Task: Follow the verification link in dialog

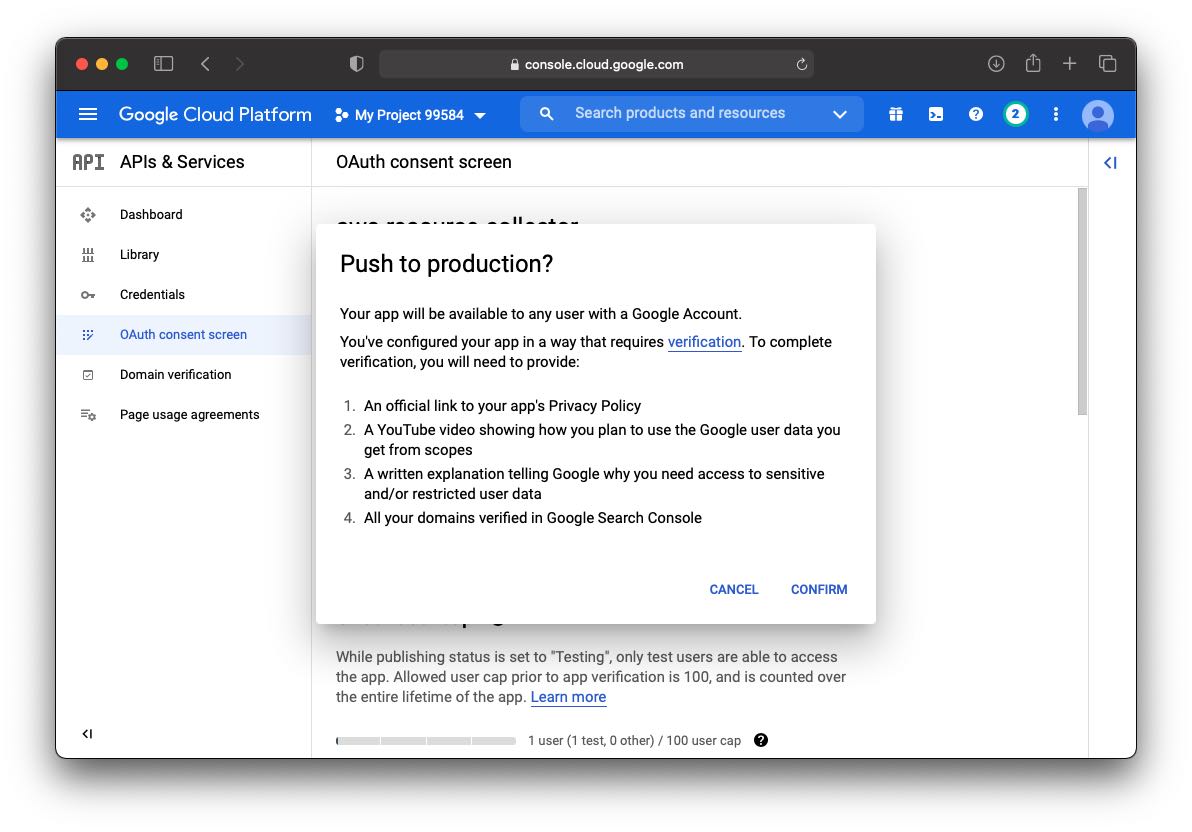Action: click(704, 342)
